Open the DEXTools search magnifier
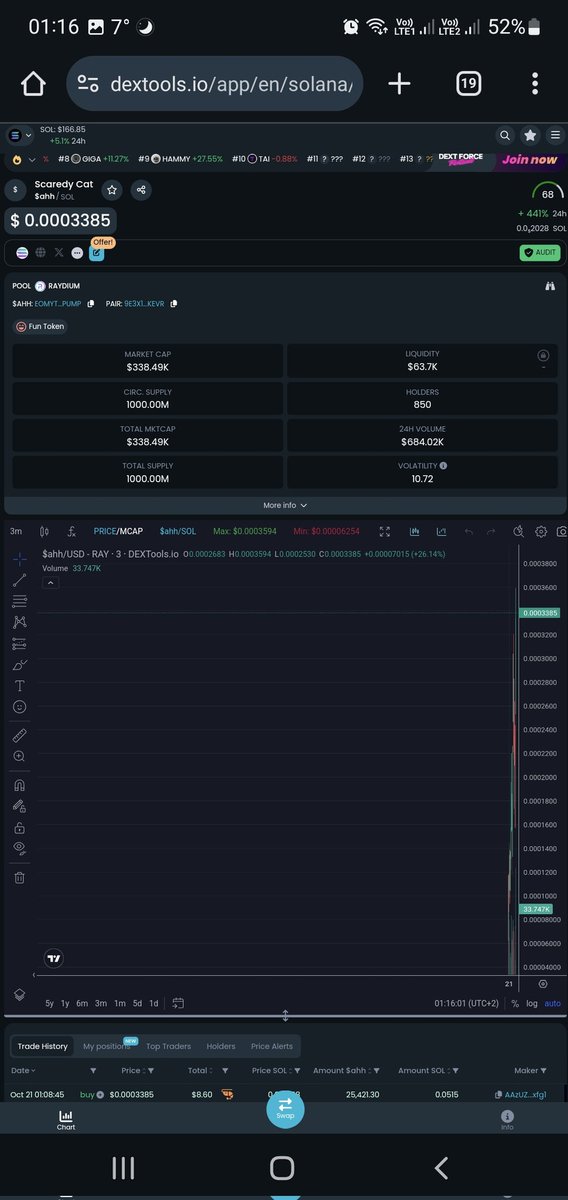568x1200 pixels. [507, 135]
